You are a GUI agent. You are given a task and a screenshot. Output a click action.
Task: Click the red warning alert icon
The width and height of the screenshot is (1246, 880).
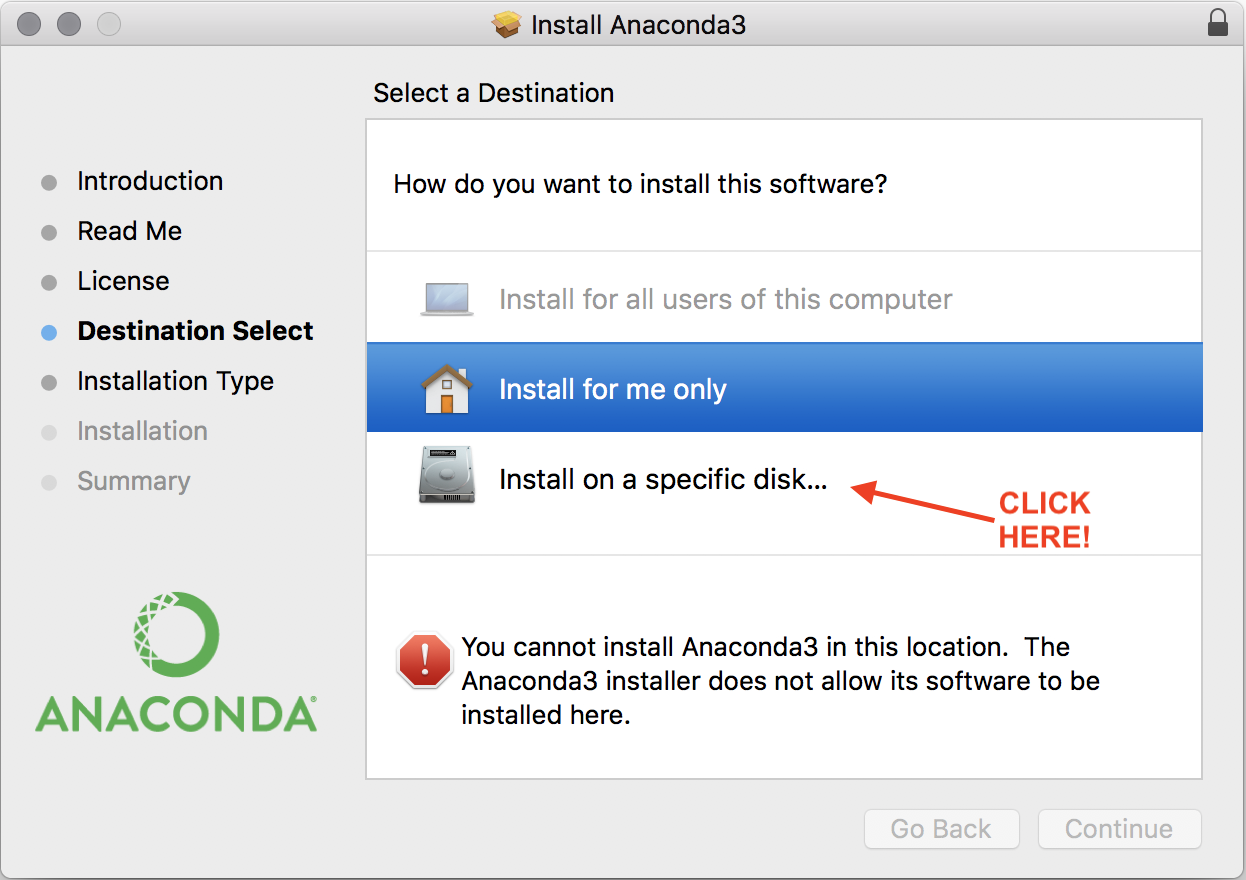[x=425, y=660]
